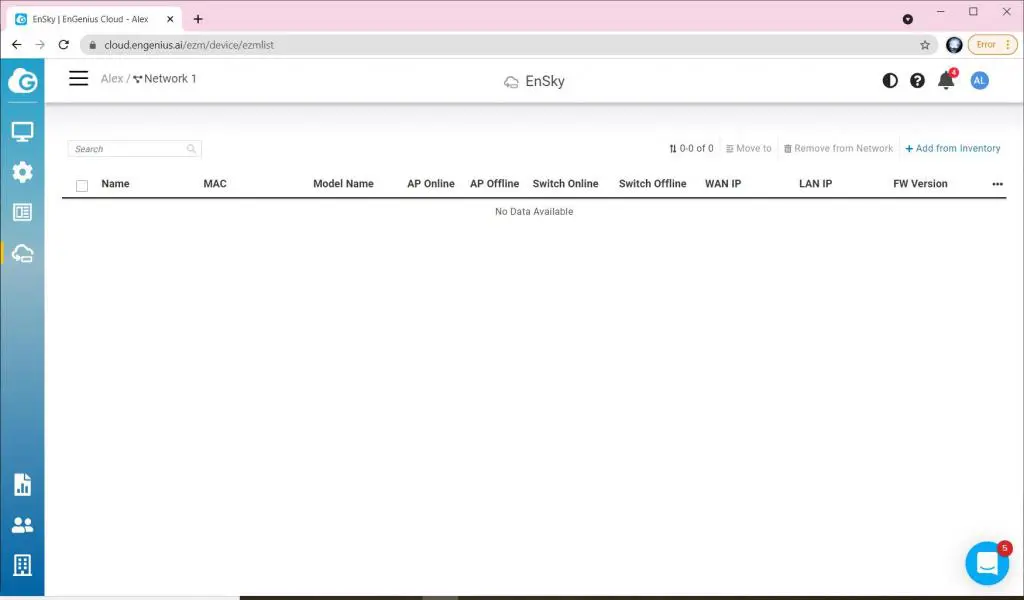The image size is (1024, 600).
Task: Open the organization building icon in sidebar
Action: 22,565
